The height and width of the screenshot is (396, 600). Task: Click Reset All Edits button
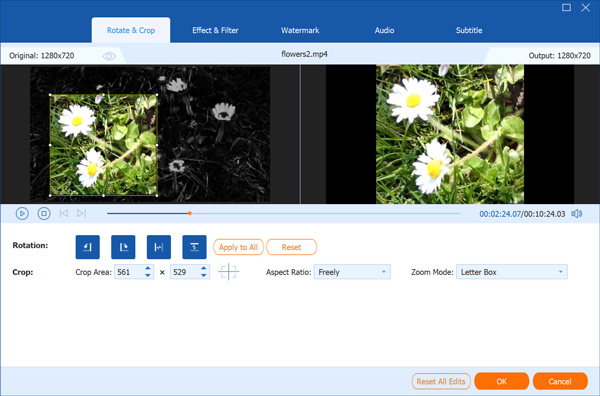point(441,381)
